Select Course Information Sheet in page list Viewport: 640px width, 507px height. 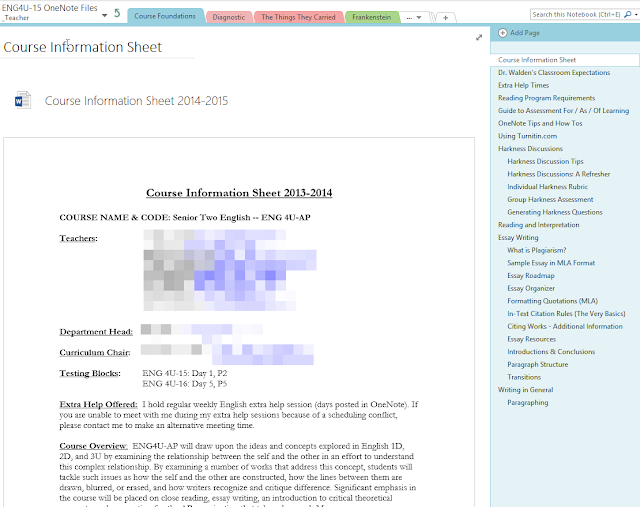point(537,60)
